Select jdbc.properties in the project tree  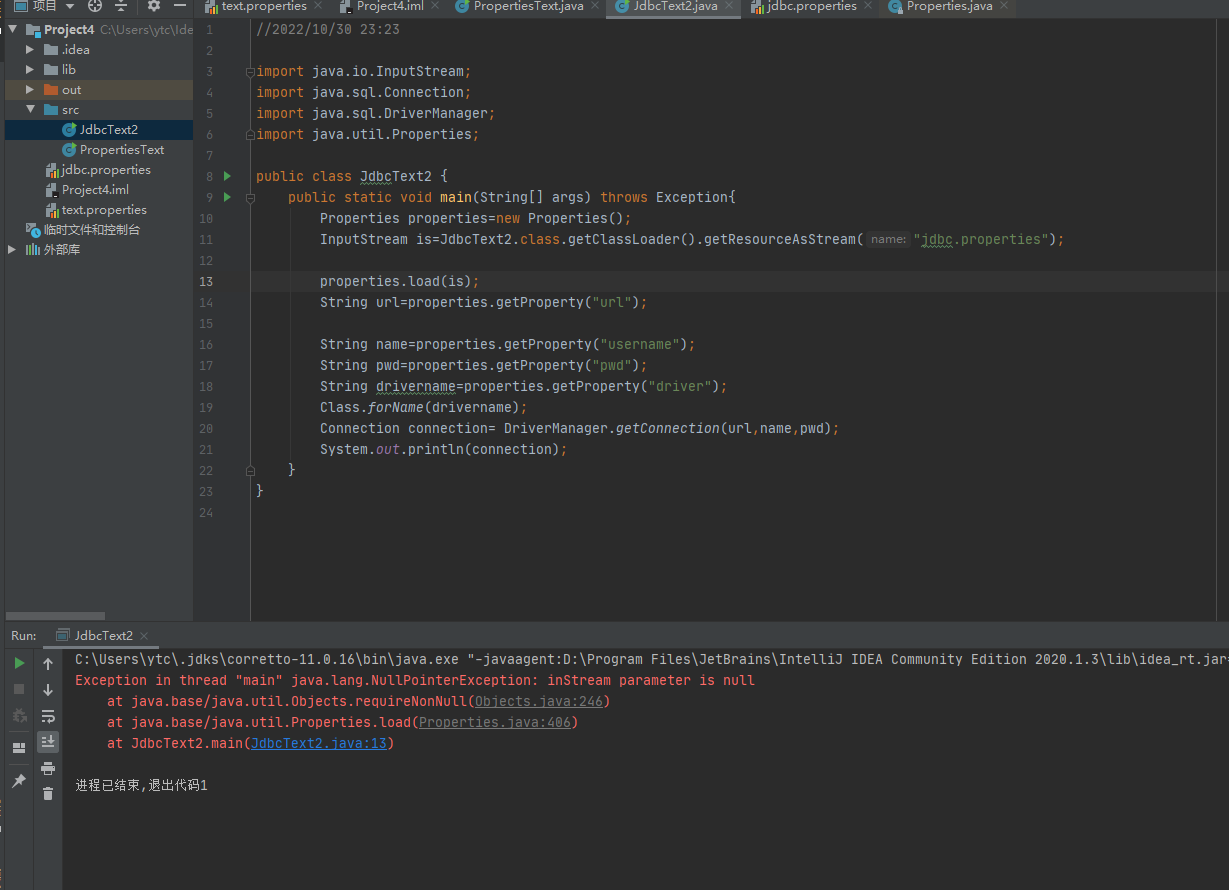point(99,170)
